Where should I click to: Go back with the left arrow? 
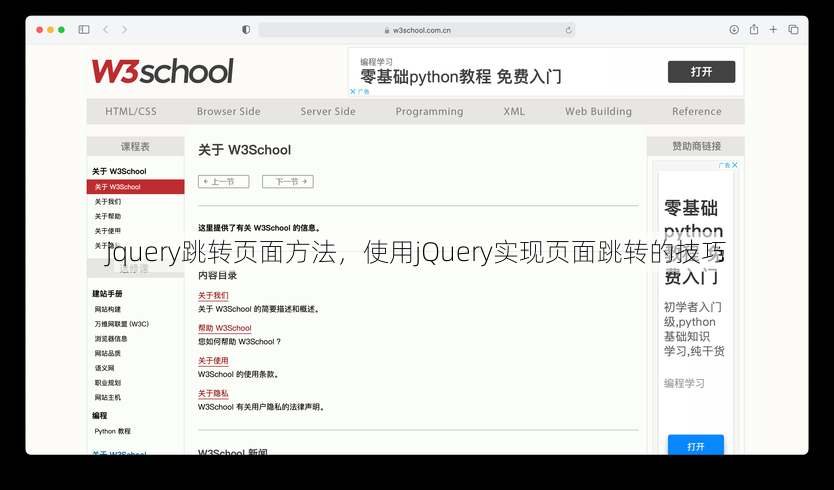pos(105,30)
